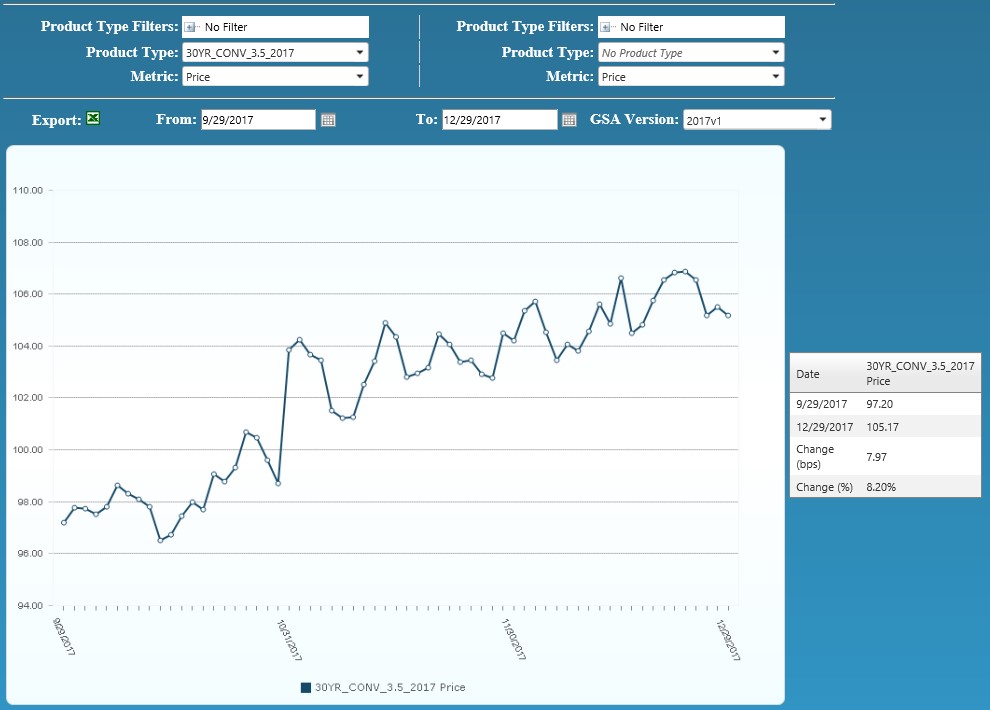This screenshot has height=710, width=990.
Task: Click the Excel export icon
Action: click(93, 118)
